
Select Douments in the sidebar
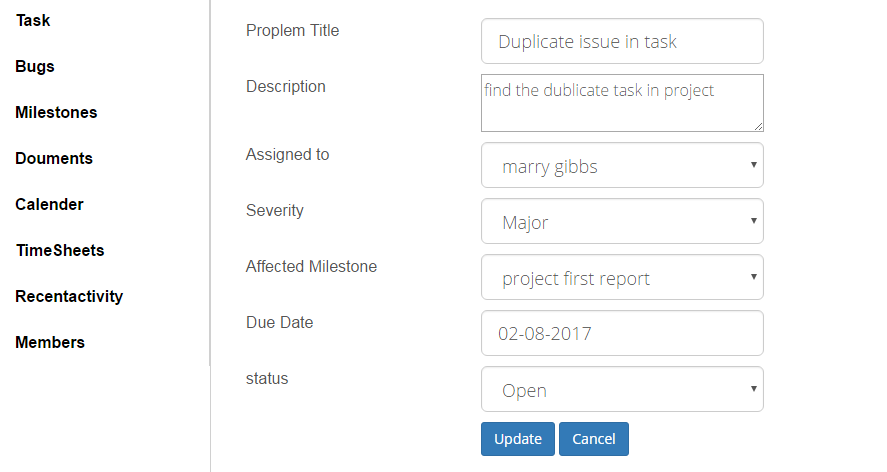(54, 158)
